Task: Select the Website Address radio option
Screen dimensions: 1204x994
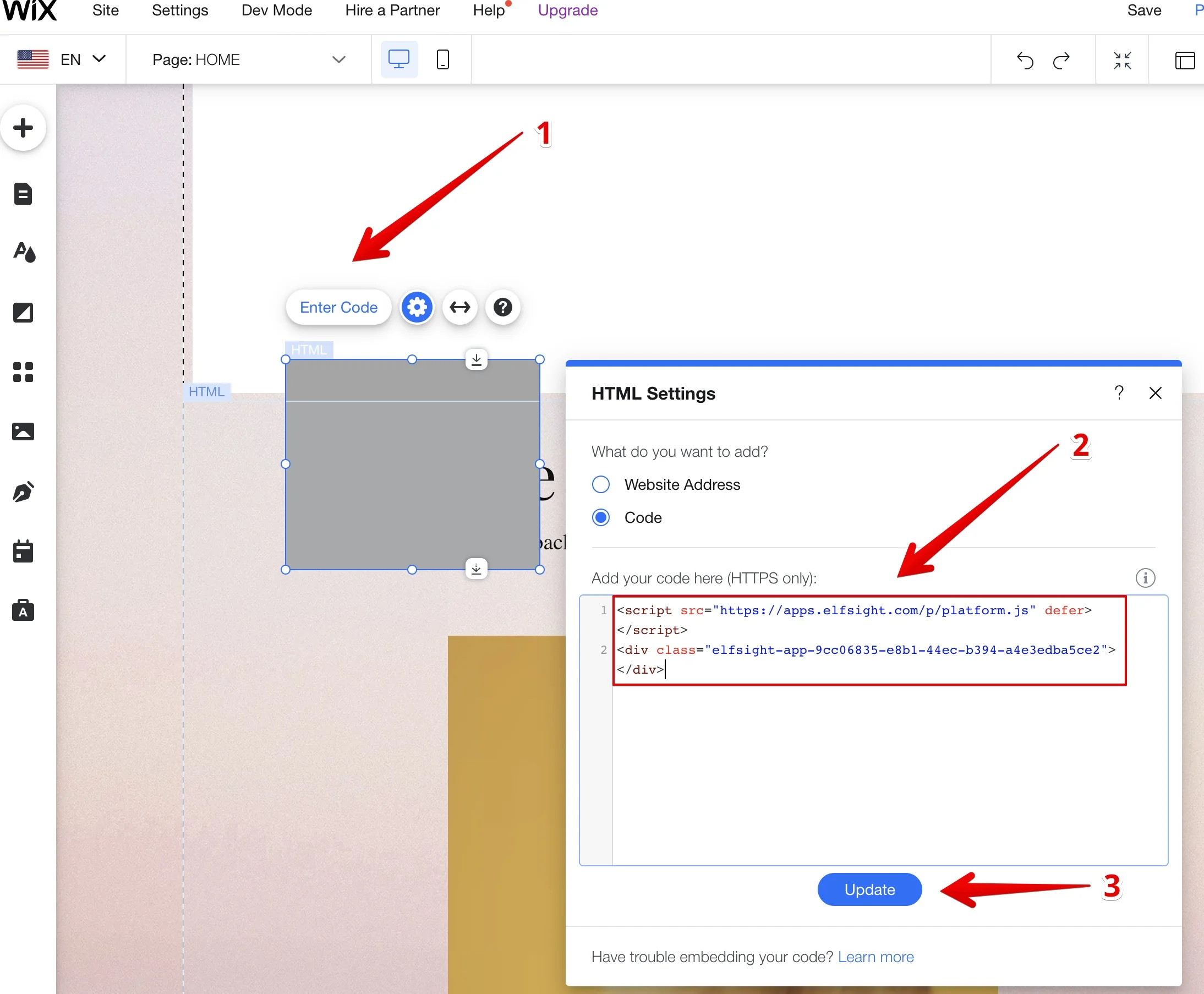Action: point(600,484)
